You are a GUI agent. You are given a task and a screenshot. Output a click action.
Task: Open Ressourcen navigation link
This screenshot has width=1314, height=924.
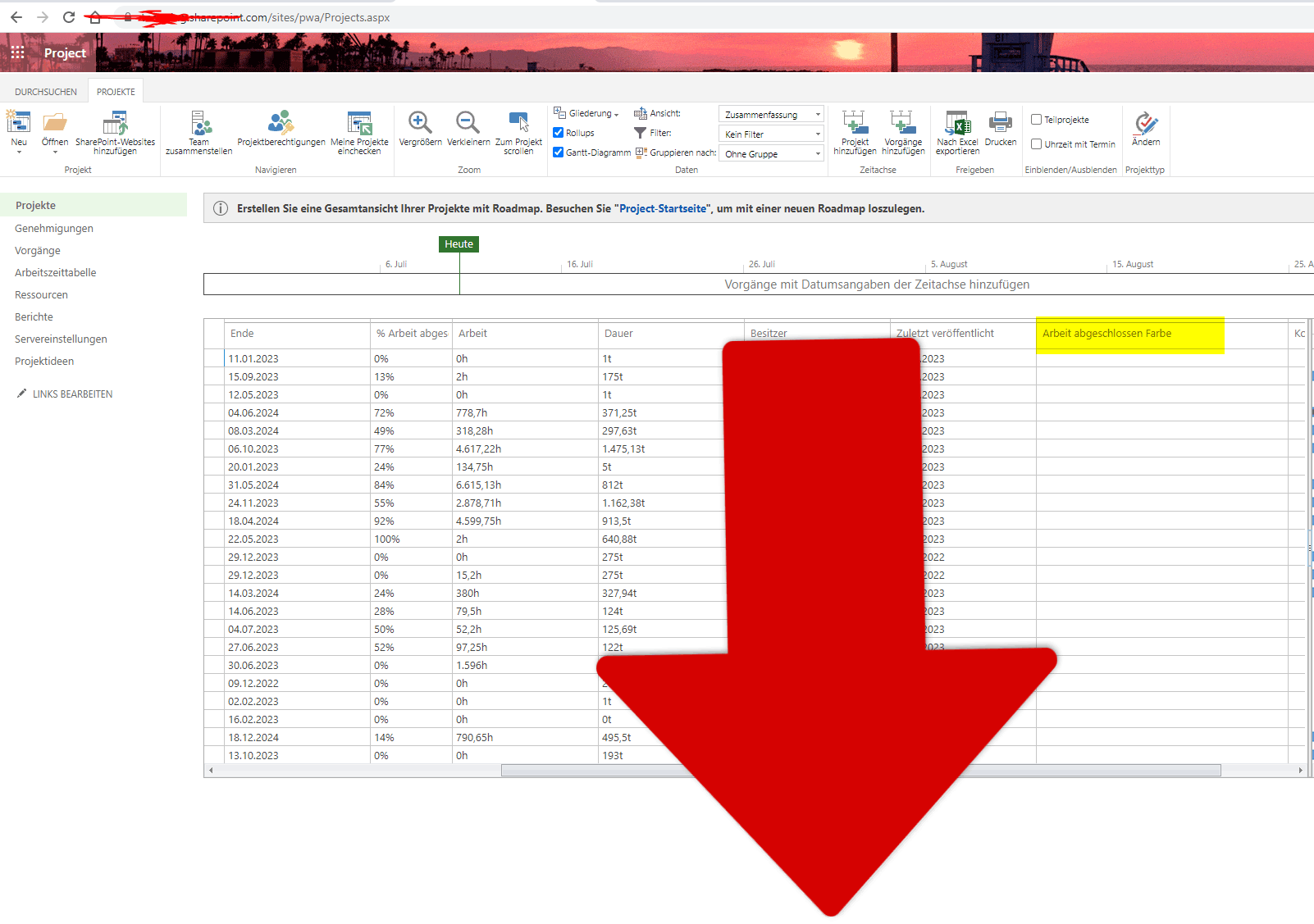41,294
